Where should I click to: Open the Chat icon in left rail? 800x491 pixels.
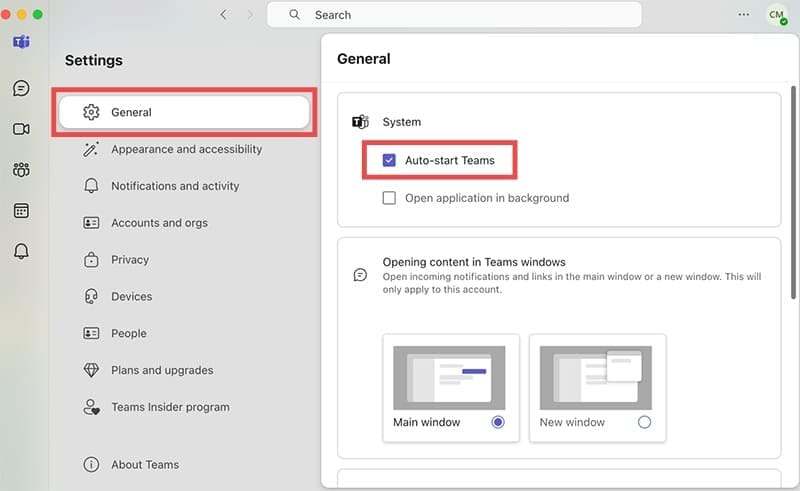coord(21,88)
